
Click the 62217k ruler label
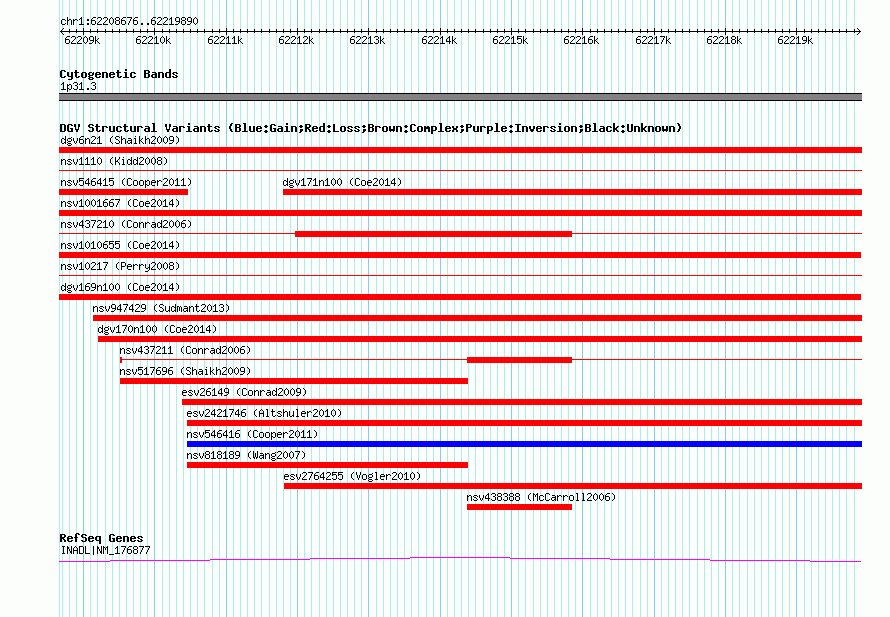[x=653, y=40]
